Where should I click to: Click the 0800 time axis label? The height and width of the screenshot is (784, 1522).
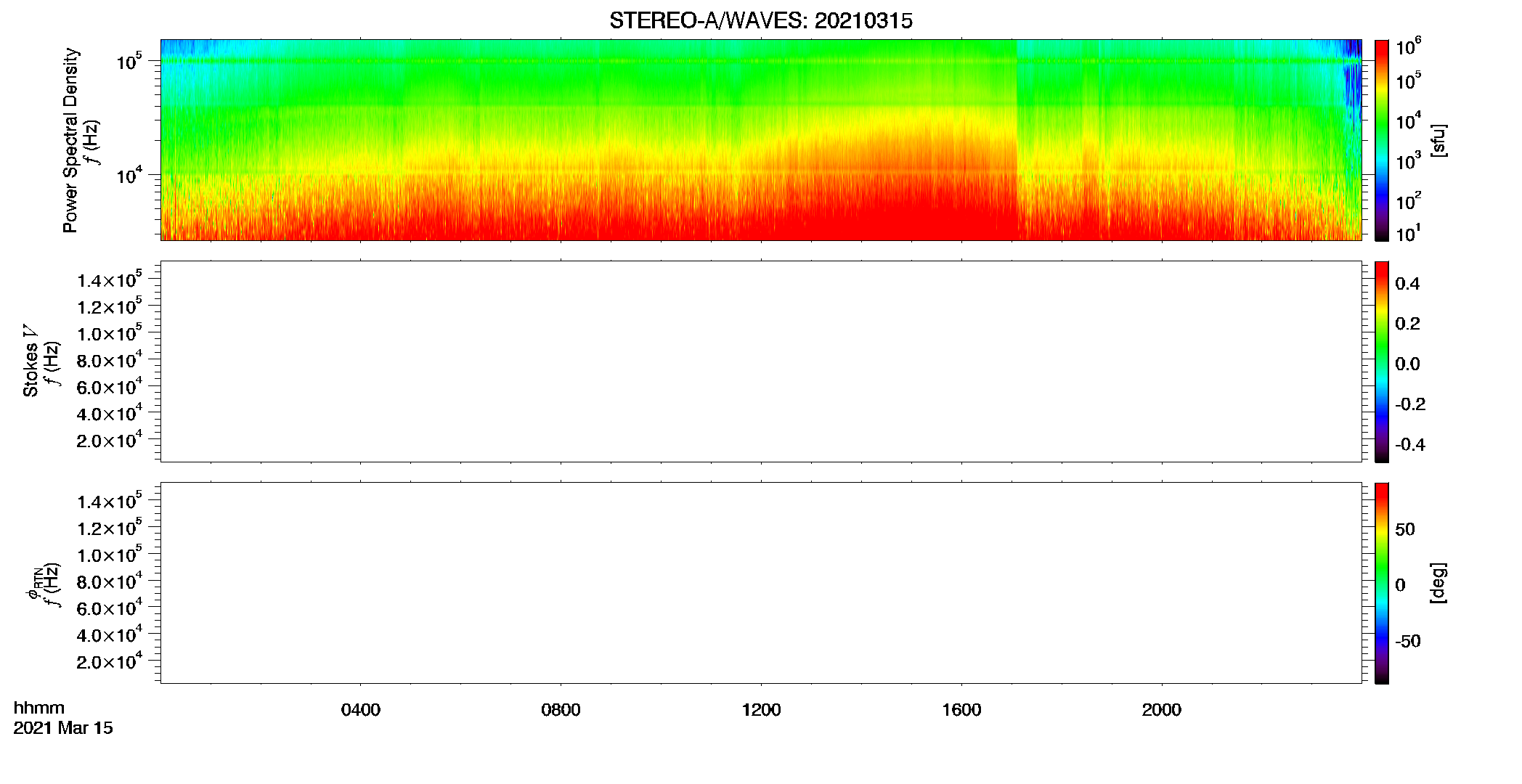tap(561, 710)
